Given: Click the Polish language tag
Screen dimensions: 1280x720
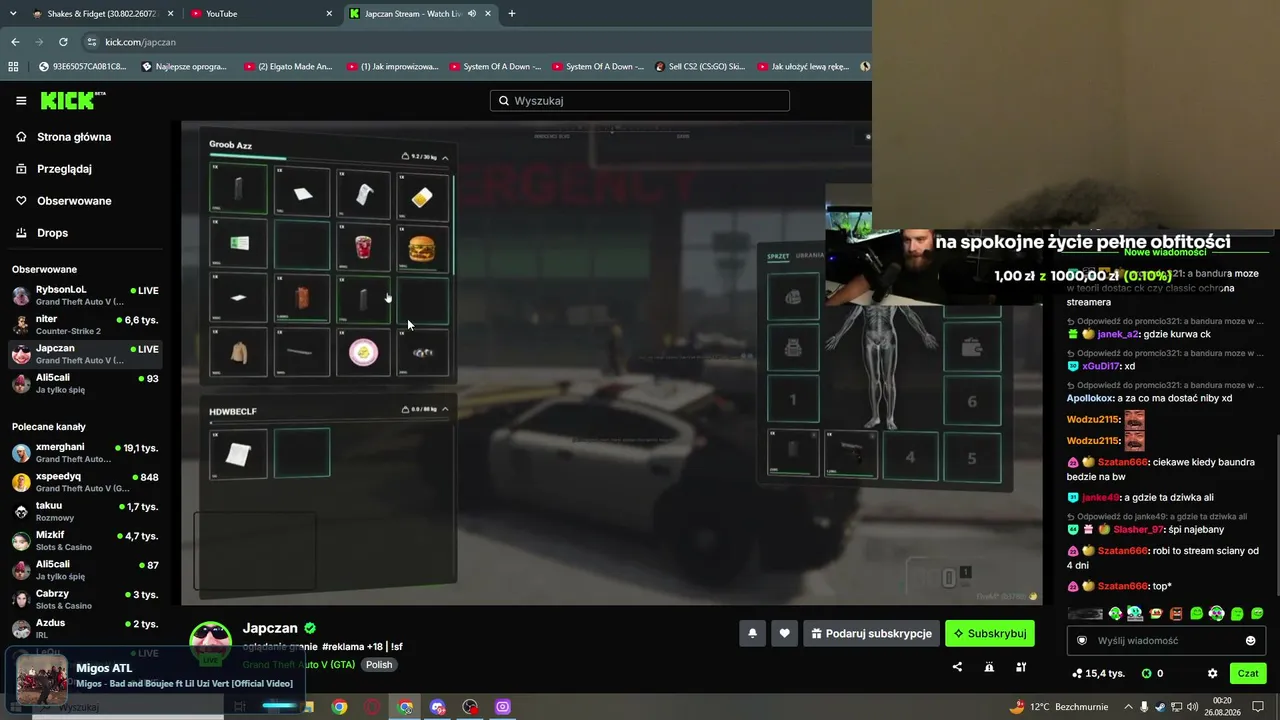Looking at the screenshot, I should (379, 665).
